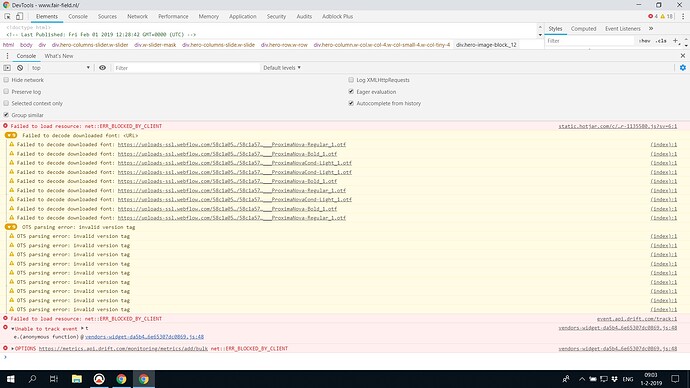Viewport: 690px width, 388px height.
Task: Enable Log XMLHttpRequests checkbox
Action: point(351,80)
